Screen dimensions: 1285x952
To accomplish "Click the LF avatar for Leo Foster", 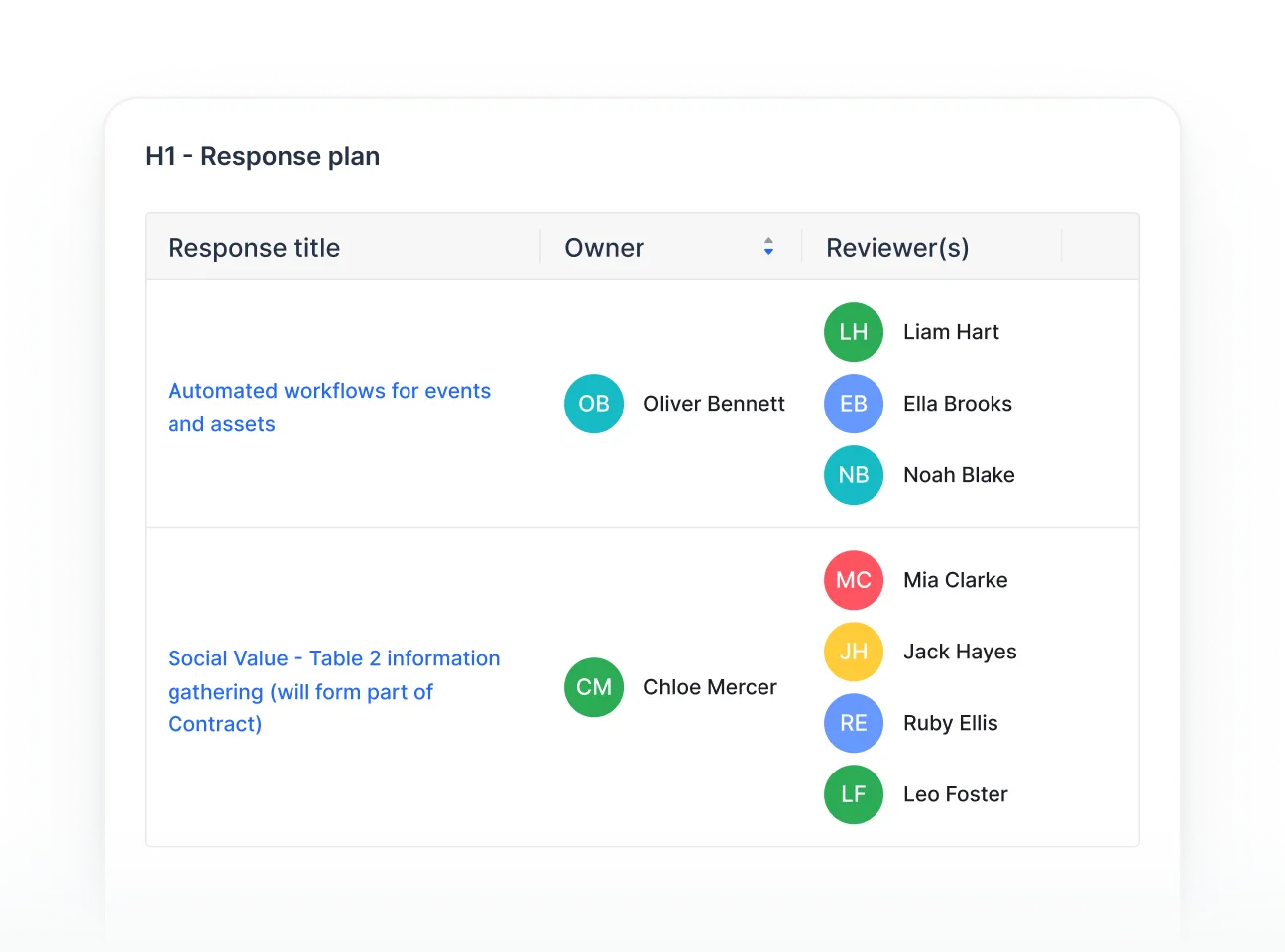I will click(854, 794).
